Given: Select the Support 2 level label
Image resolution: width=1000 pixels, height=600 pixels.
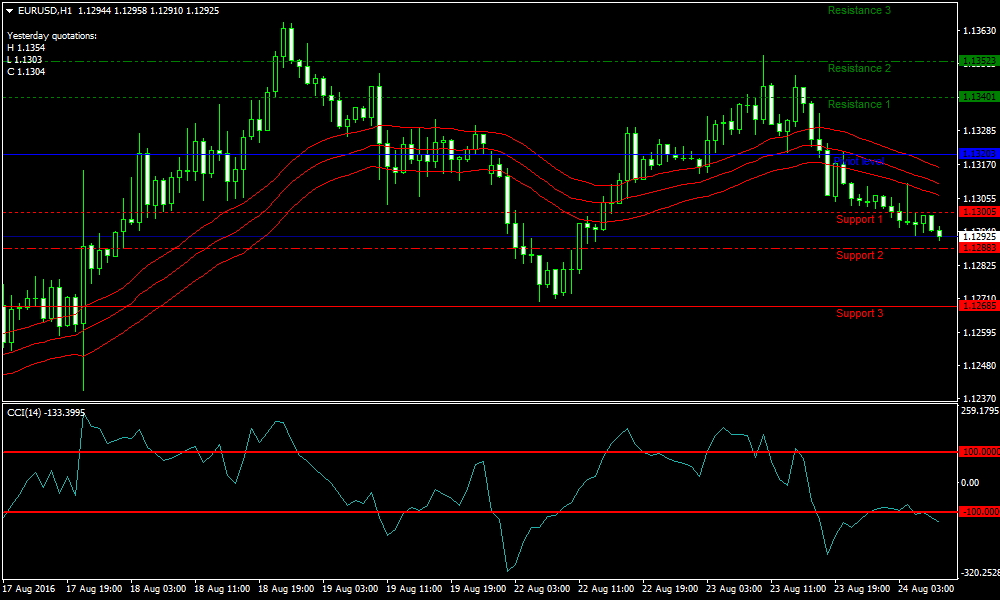Looking at the screenshot, I should 859,255.
